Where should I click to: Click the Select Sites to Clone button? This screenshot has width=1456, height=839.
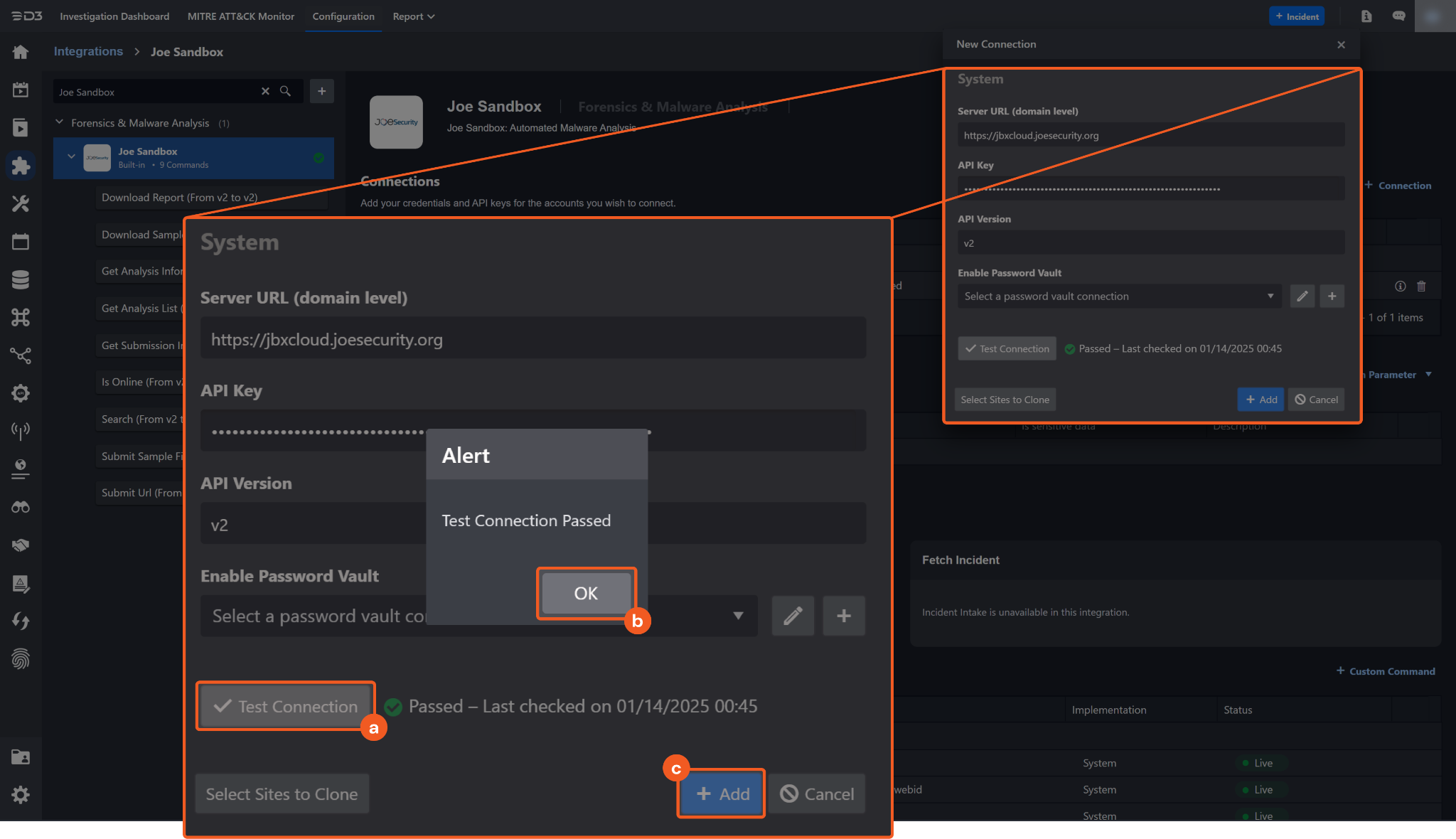pyautogui.click(x=282, y=793)
